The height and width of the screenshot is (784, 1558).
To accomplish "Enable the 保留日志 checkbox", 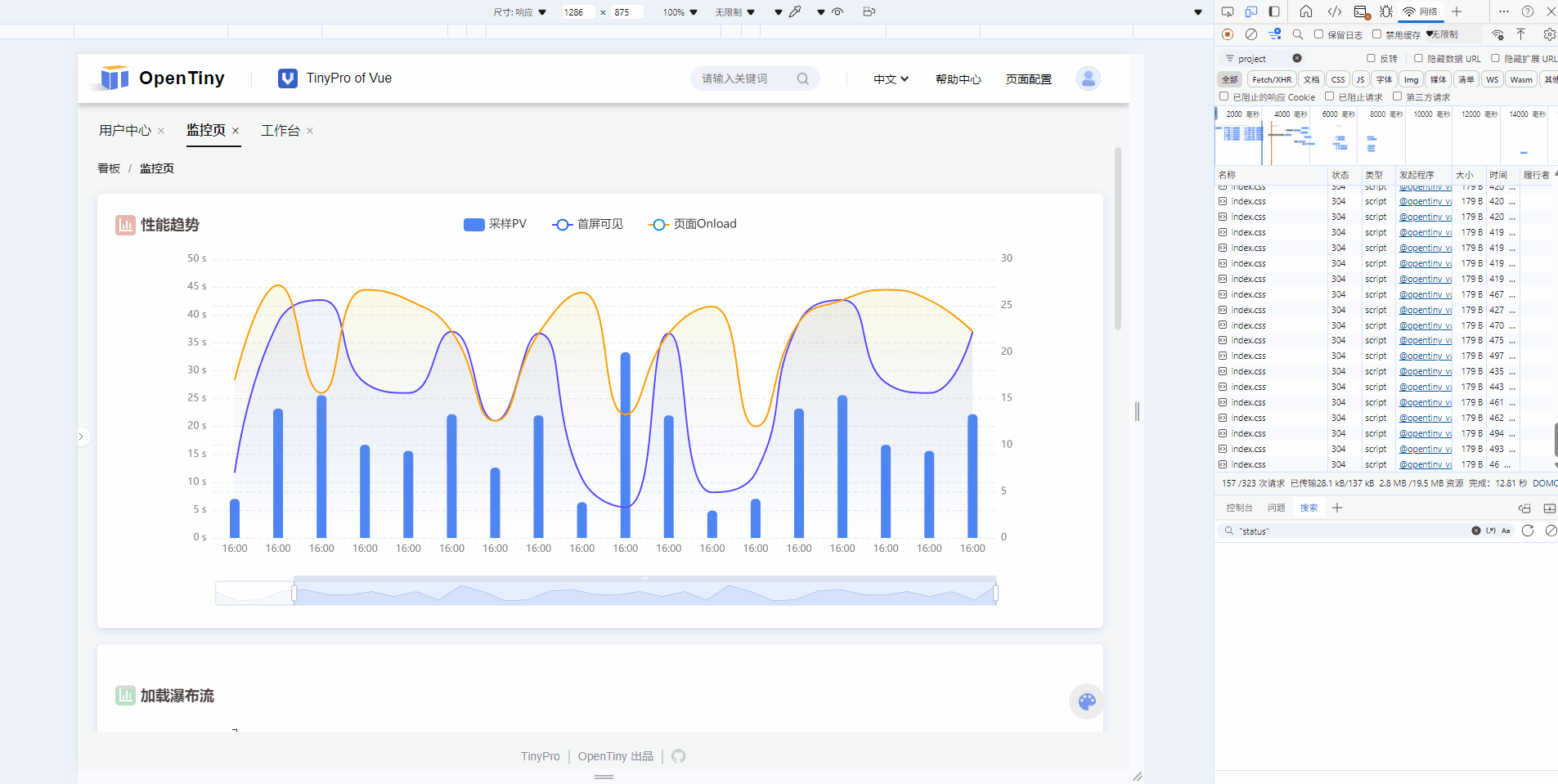I will [x=1319, y=34].
